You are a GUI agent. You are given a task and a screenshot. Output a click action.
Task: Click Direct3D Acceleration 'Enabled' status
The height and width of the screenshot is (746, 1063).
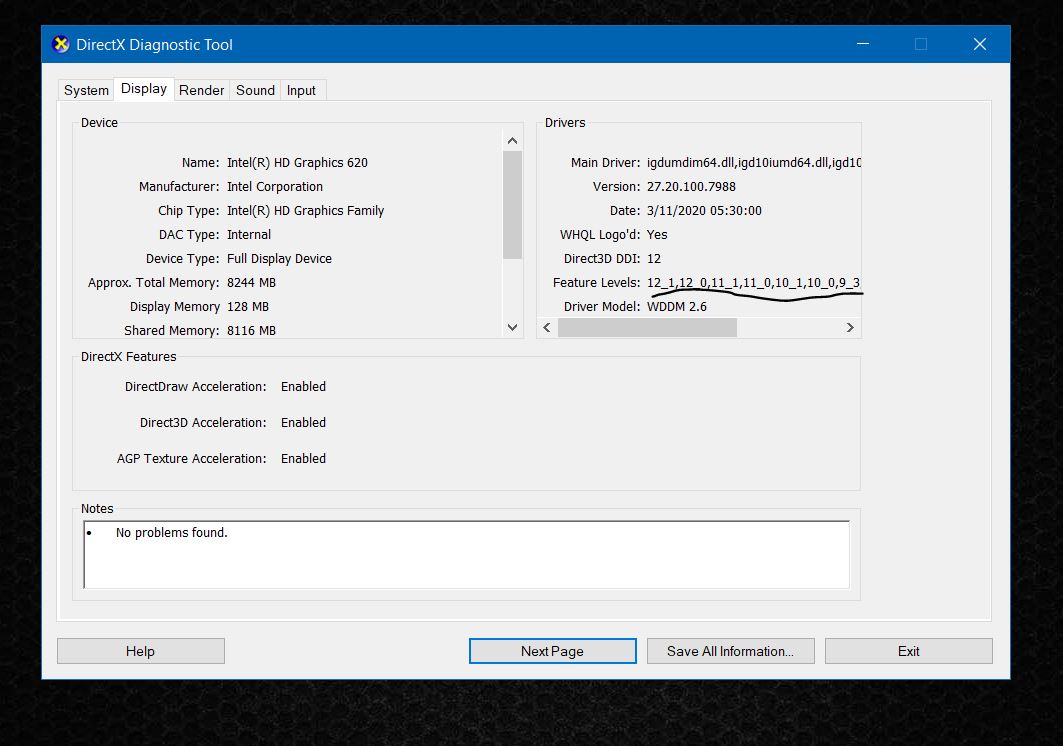pyautogui.click(x=303, y=423)
